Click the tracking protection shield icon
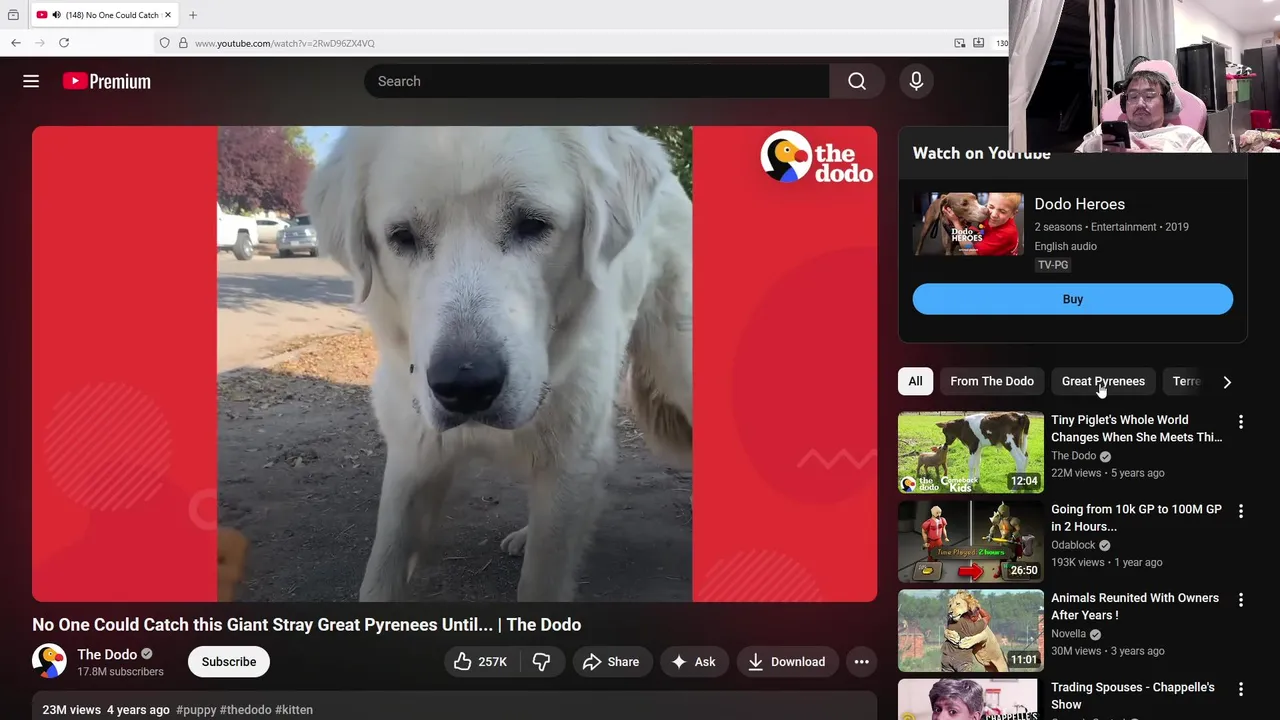The height and width of the screenshot is (720, 1280). [165, 43]
